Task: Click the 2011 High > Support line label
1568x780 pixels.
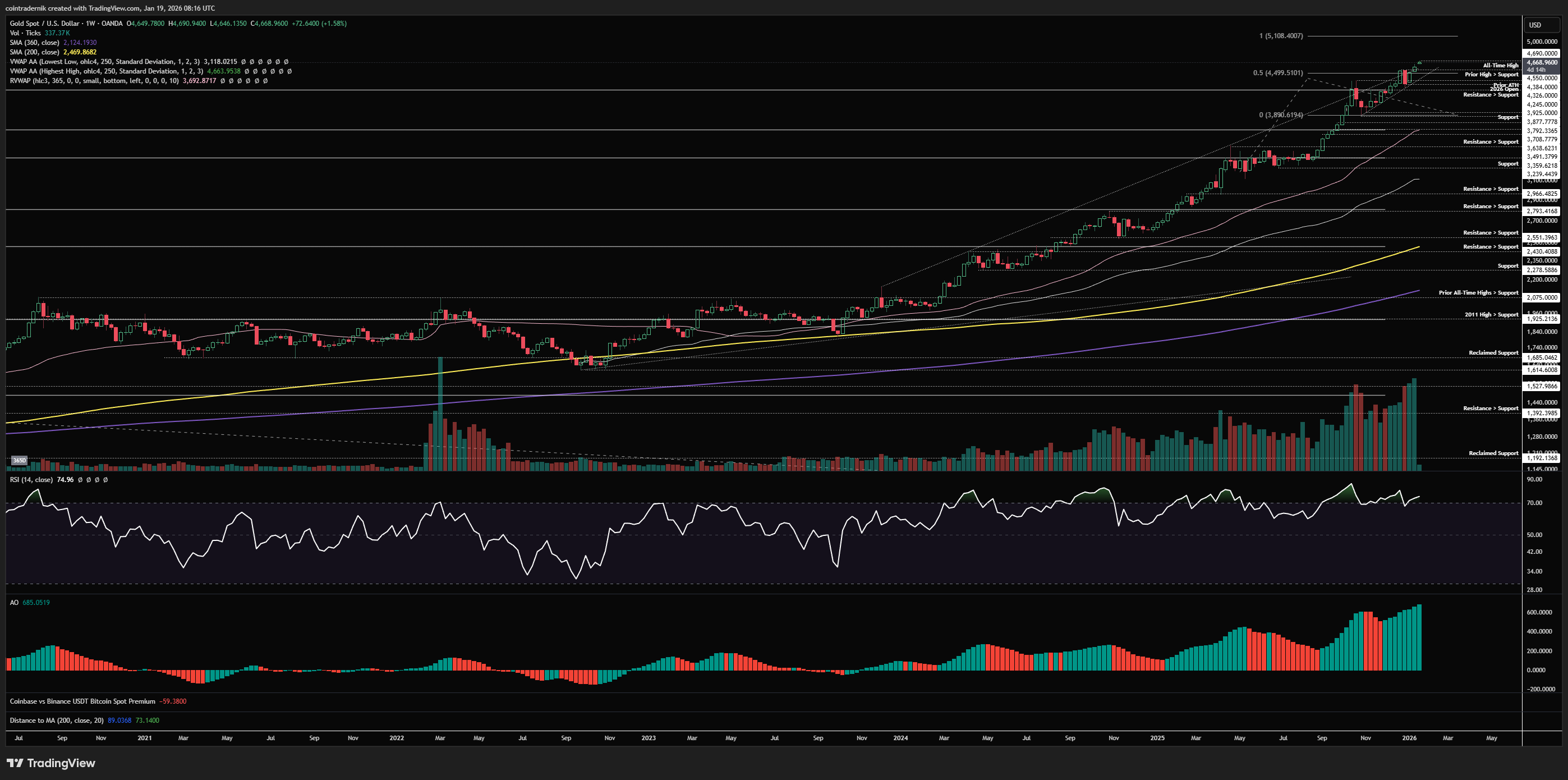Action: point(1491,315)
